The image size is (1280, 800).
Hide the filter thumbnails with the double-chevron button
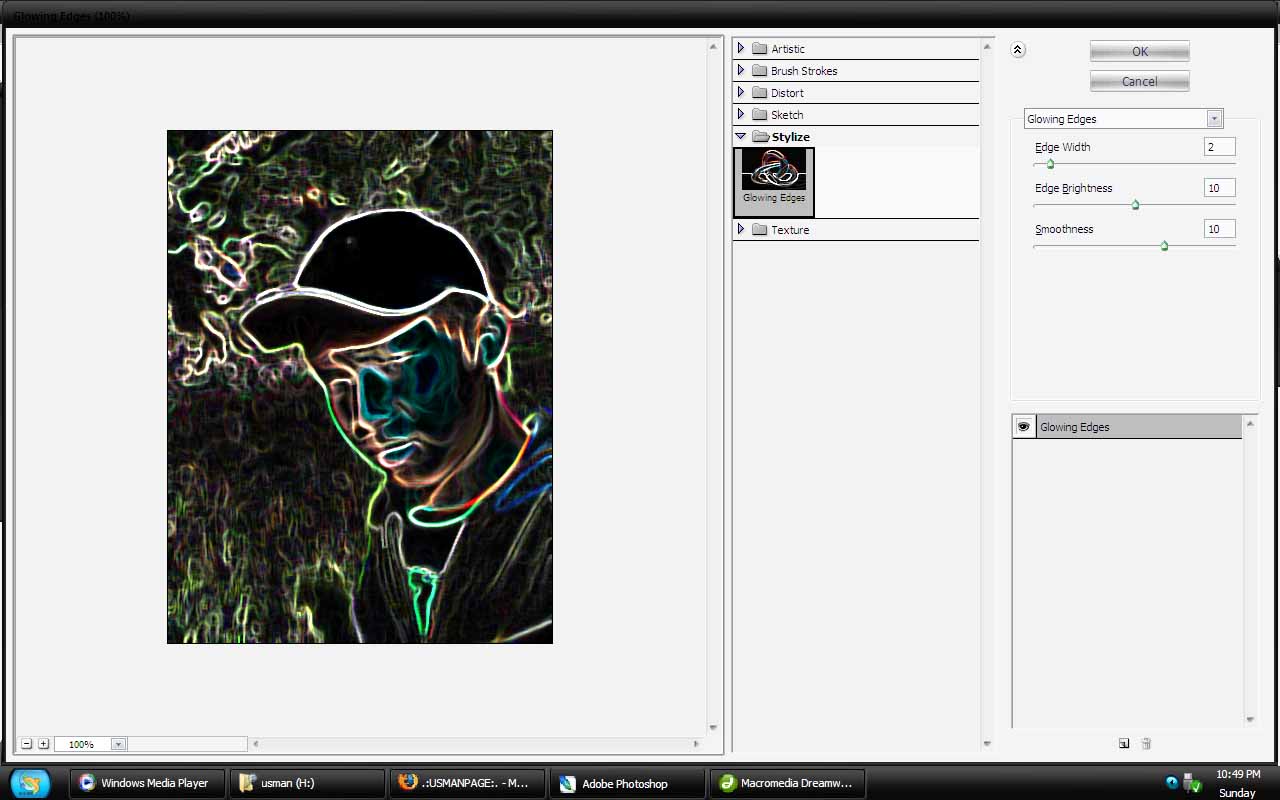(1018, 50)
